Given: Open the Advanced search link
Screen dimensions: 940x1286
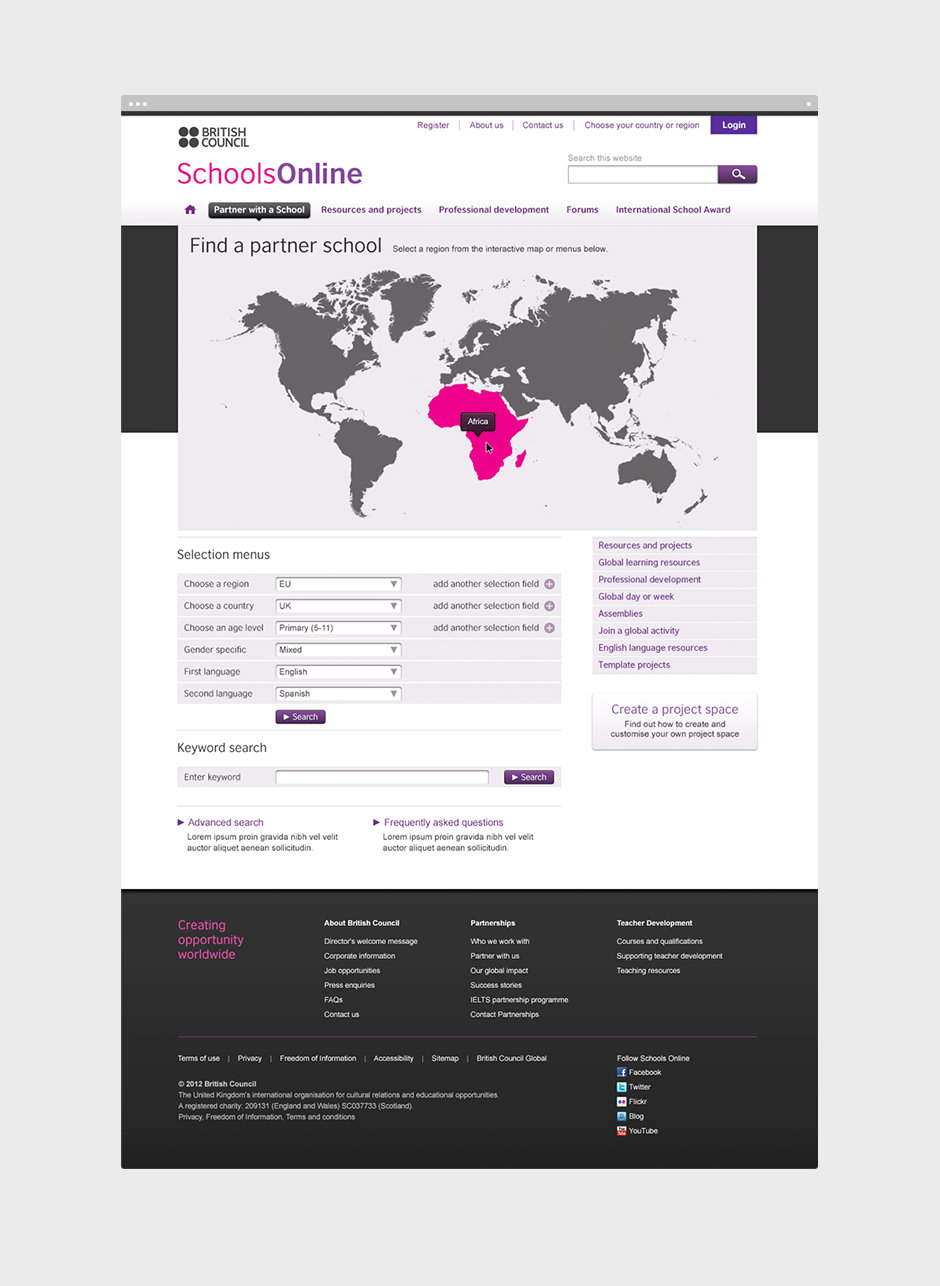Looking at the screenshot, I should [x=225, y=823].
